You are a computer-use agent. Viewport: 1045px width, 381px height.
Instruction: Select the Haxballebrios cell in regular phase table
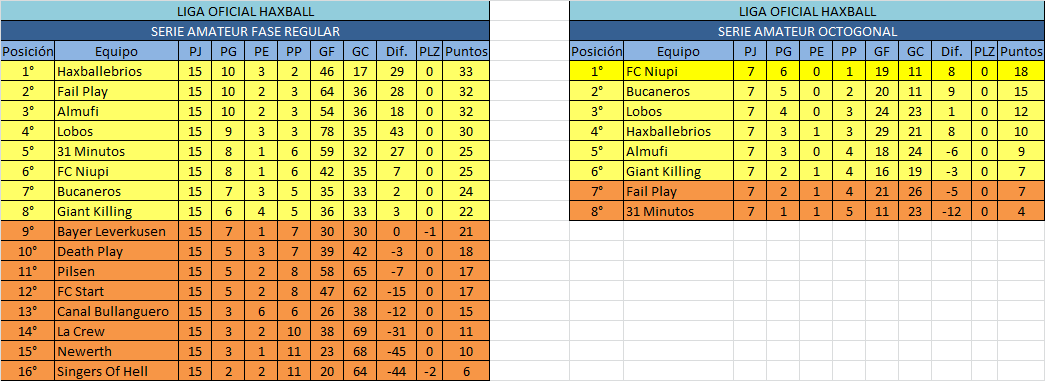pyautogui.click(x=117, y=71)
